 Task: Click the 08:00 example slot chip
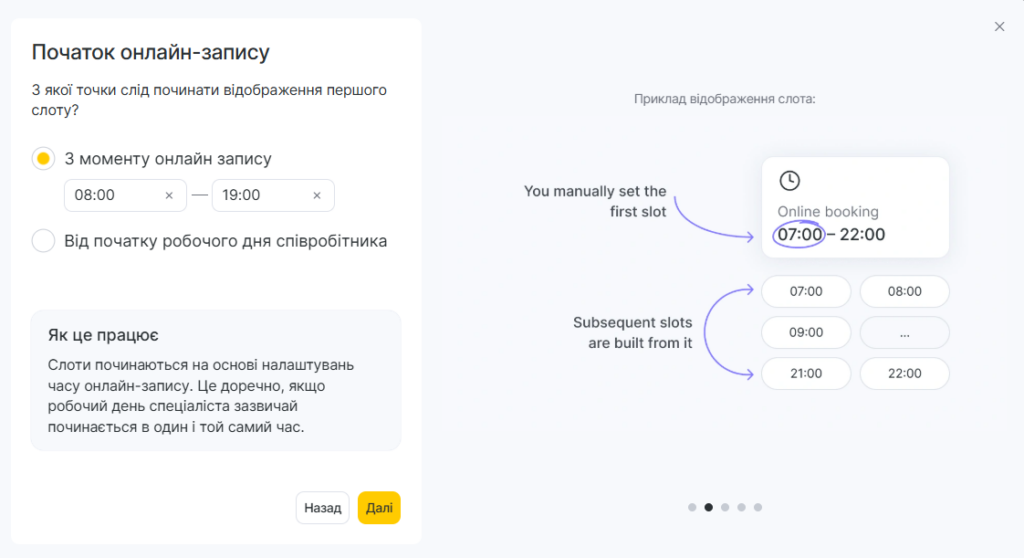[904, 292]
